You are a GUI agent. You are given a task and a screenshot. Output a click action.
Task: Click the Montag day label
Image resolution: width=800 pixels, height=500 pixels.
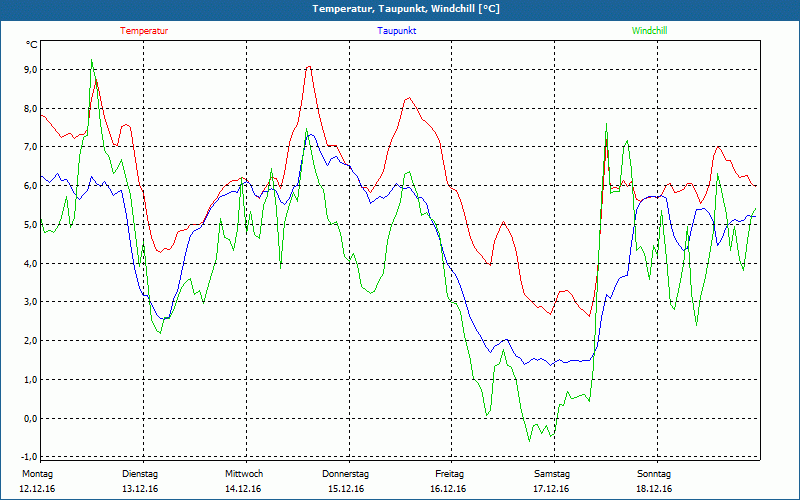37,474
